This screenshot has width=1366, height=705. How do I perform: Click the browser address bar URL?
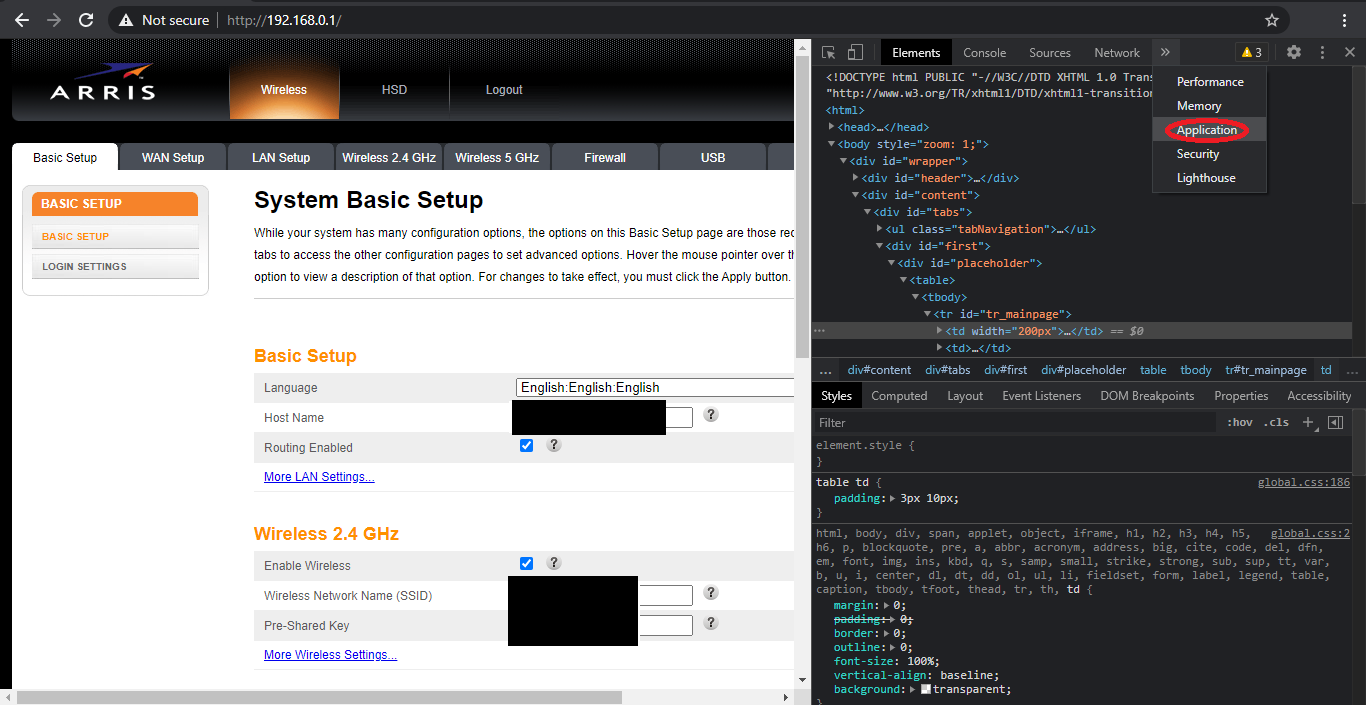point(284,20)
